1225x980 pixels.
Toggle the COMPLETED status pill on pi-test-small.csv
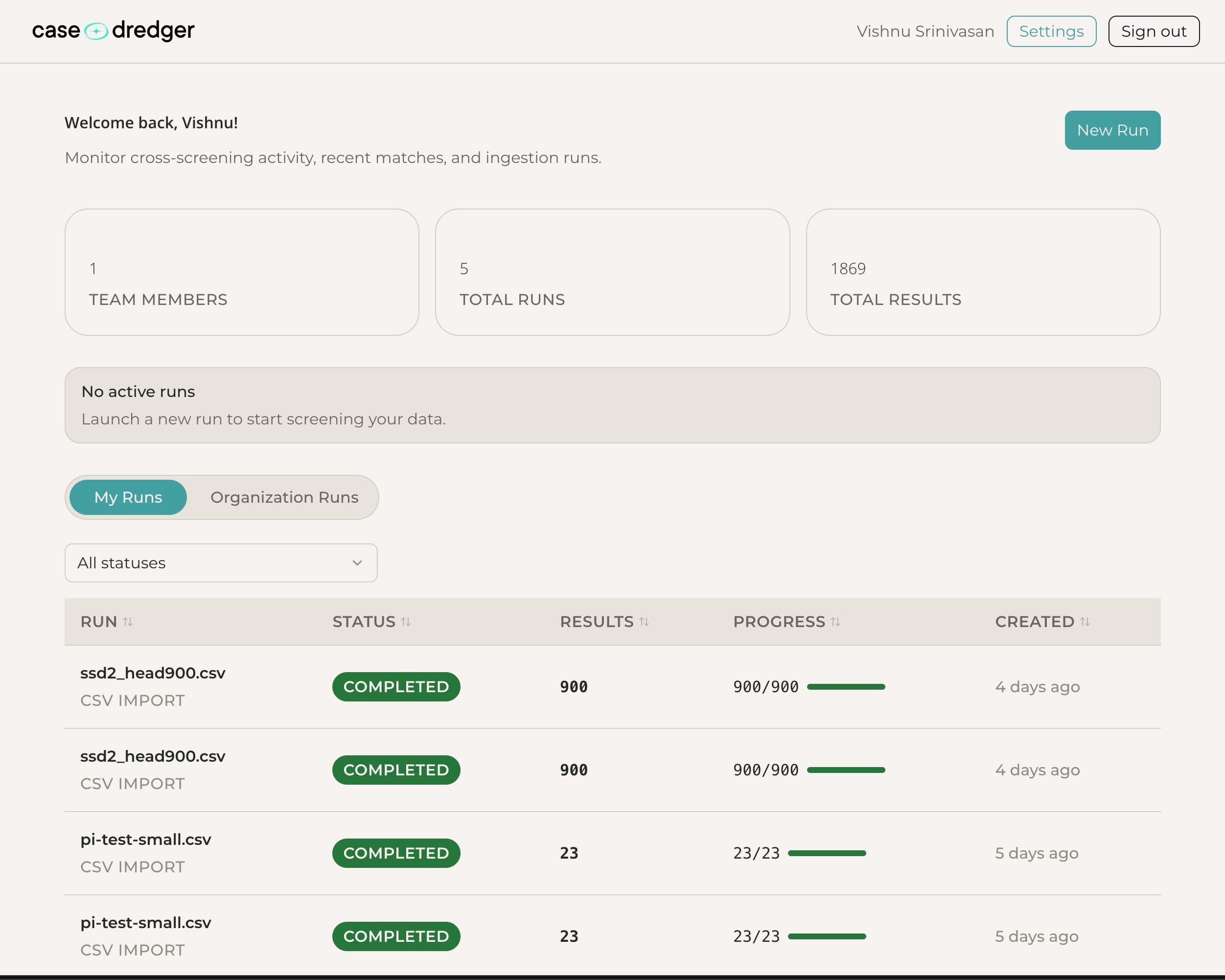[x=396, y=853]
